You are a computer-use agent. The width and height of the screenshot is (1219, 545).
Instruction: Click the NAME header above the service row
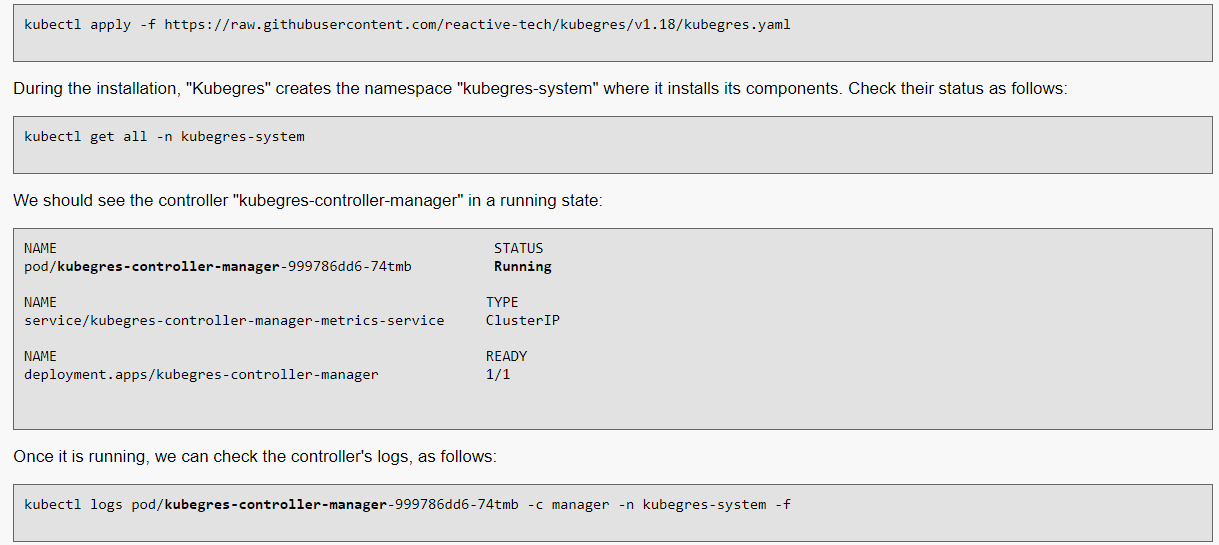[40, 302]
